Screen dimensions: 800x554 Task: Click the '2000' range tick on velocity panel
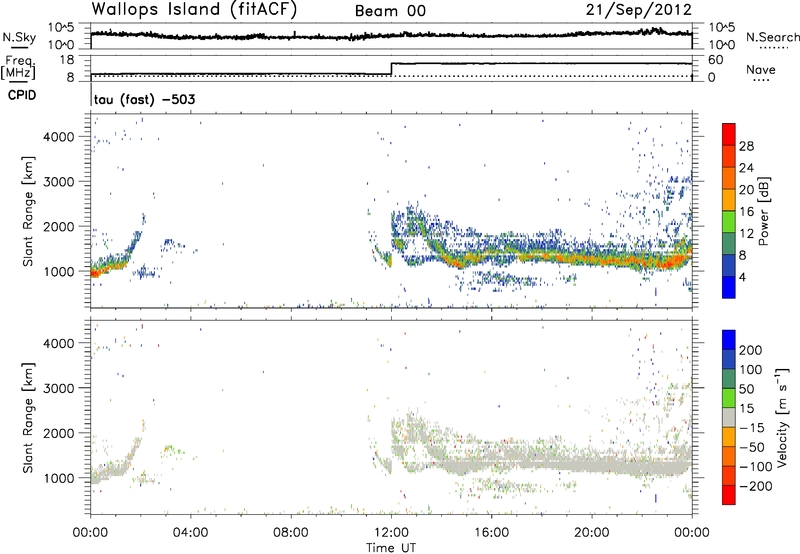pyautogui.click(x=58, y=434)
